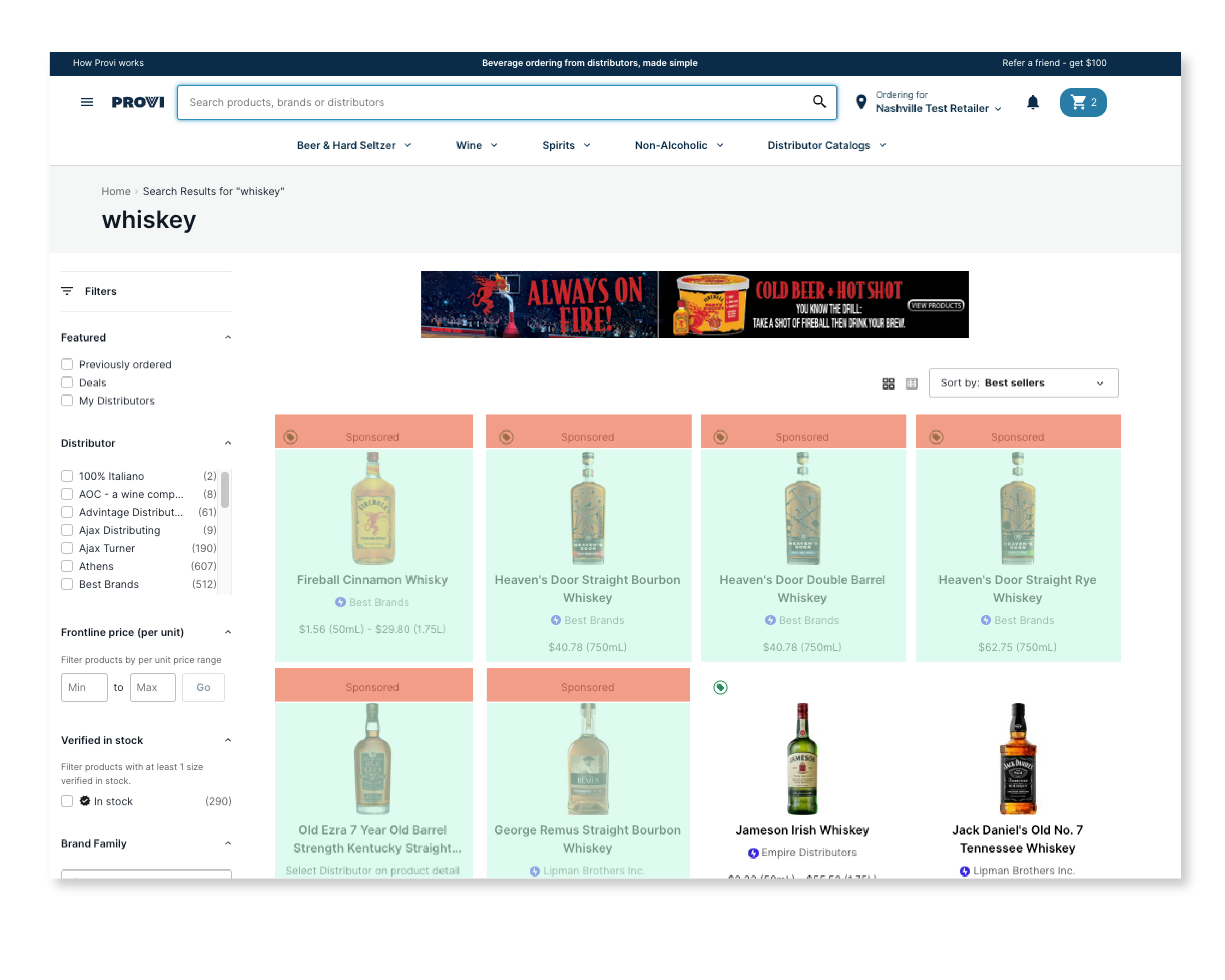This screenshot has height=980, width=1225.
Task: Enable the In stock filter checkbox
Action: click(x=66, y=801)
